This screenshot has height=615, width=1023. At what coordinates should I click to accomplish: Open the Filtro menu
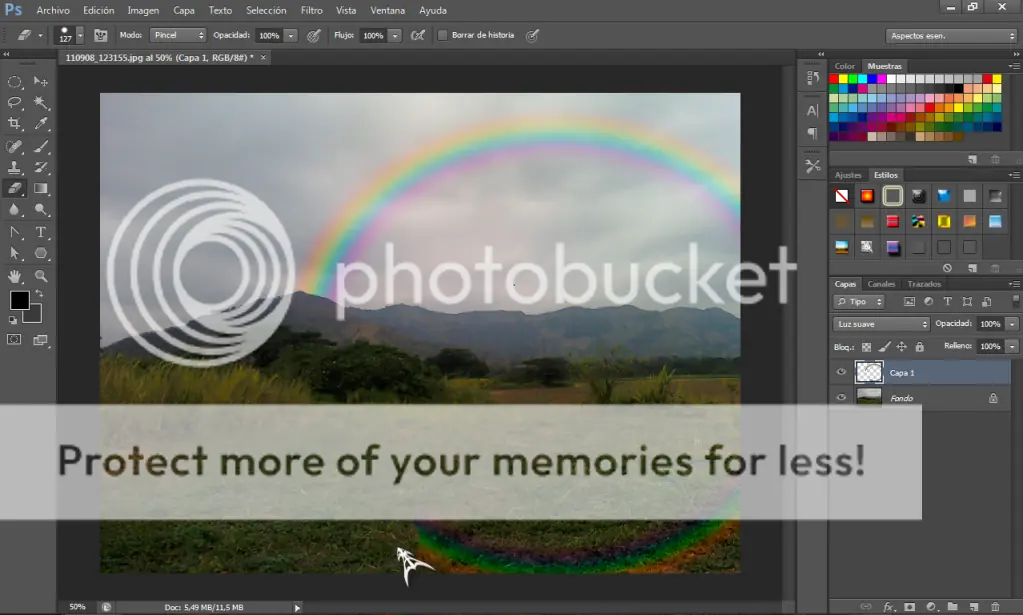click(311, 10)
